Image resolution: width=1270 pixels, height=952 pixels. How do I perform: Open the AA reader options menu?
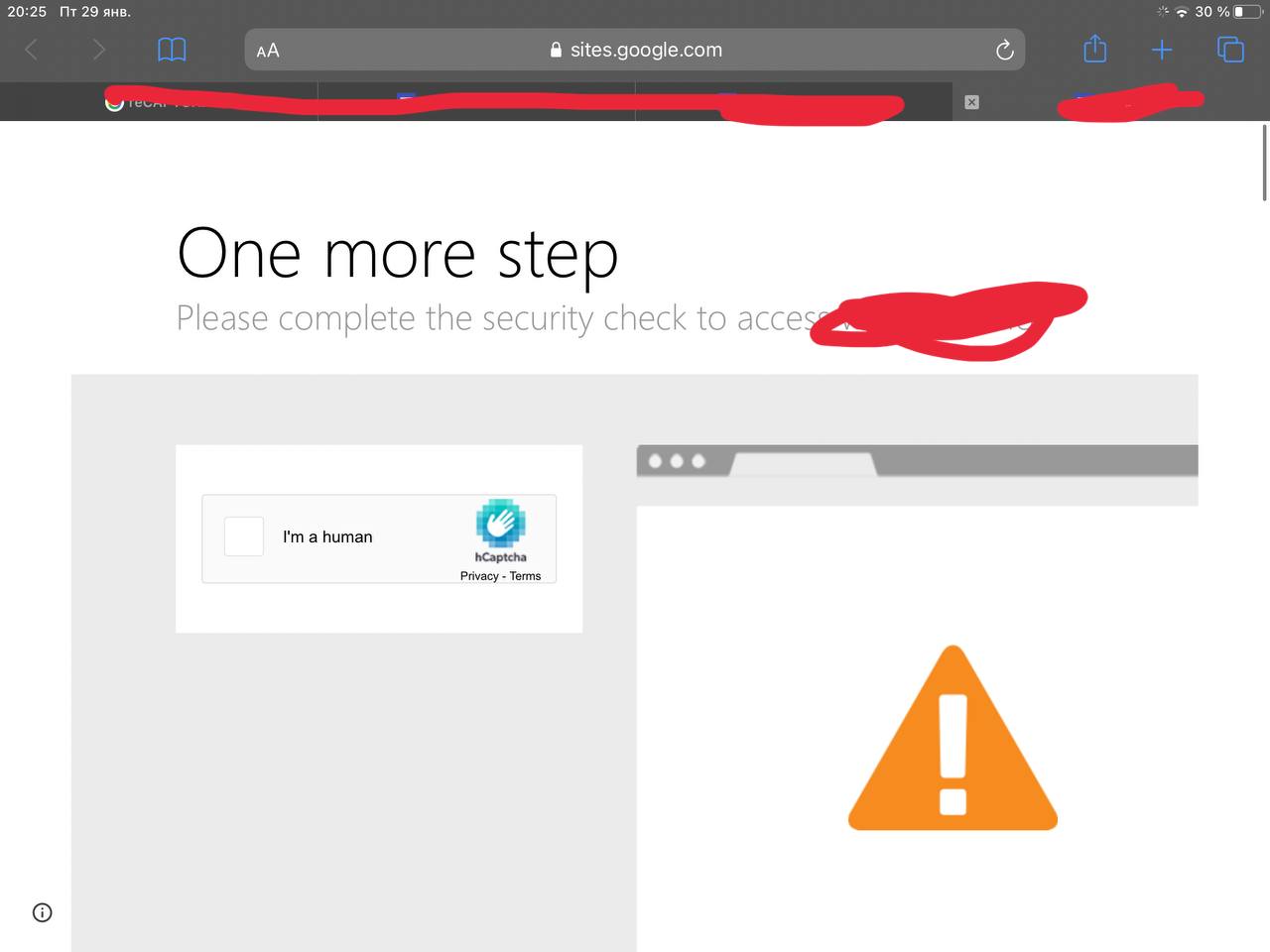pyautogui.click(x=268, y=51)
